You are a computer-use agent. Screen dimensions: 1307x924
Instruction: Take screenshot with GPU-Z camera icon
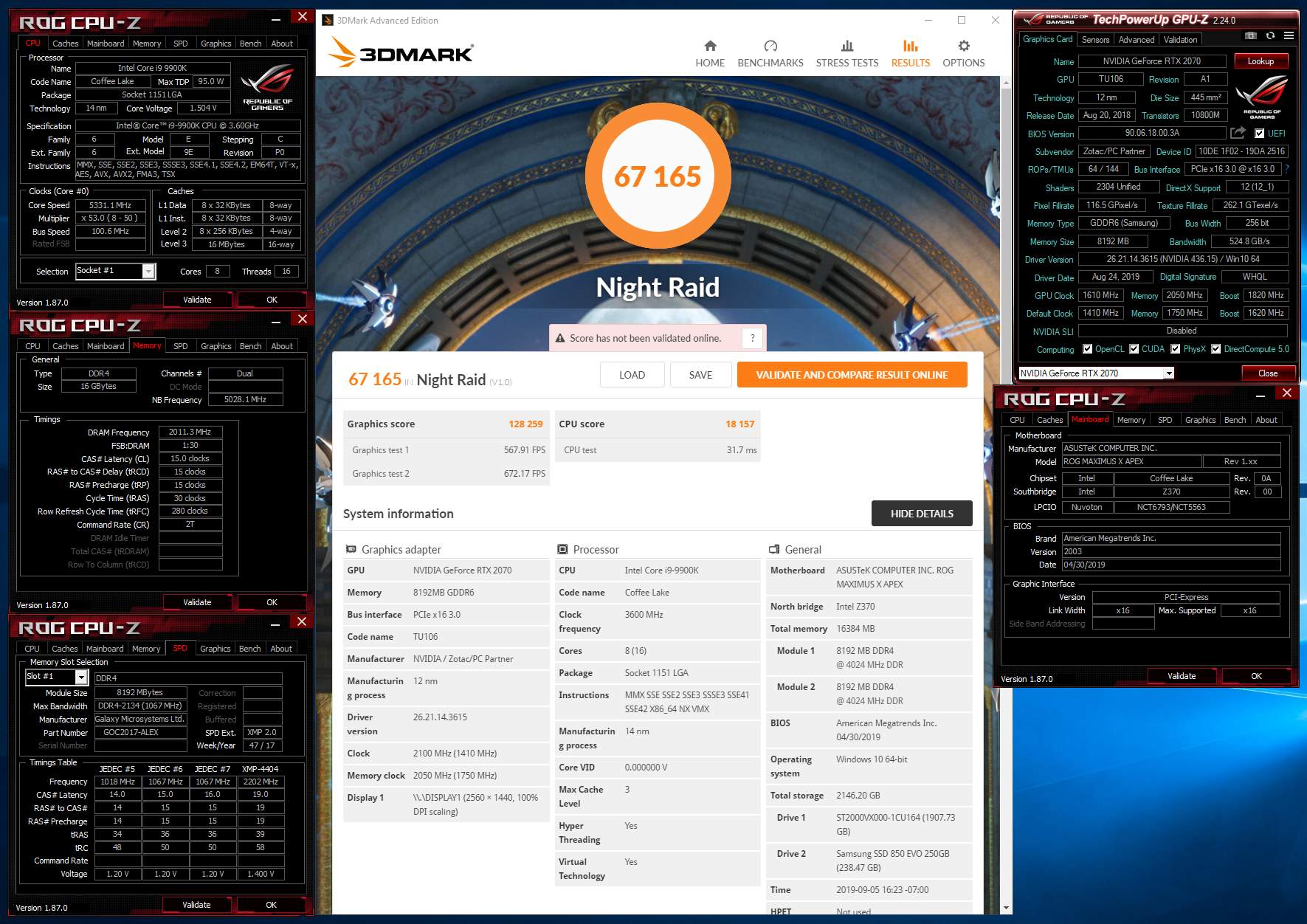[x=1250, y=35]
